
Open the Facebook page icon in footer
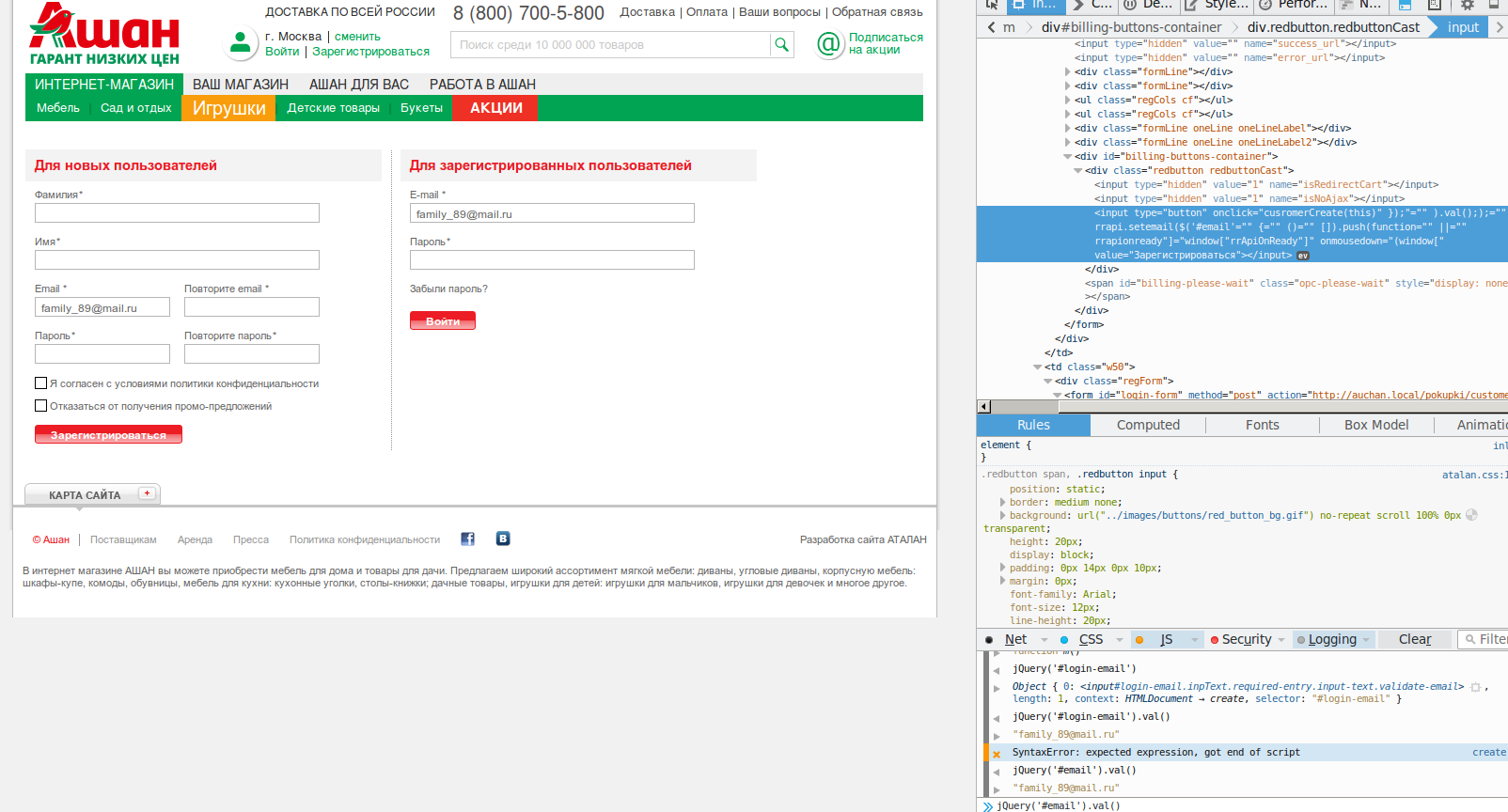(x=467, y=539)
